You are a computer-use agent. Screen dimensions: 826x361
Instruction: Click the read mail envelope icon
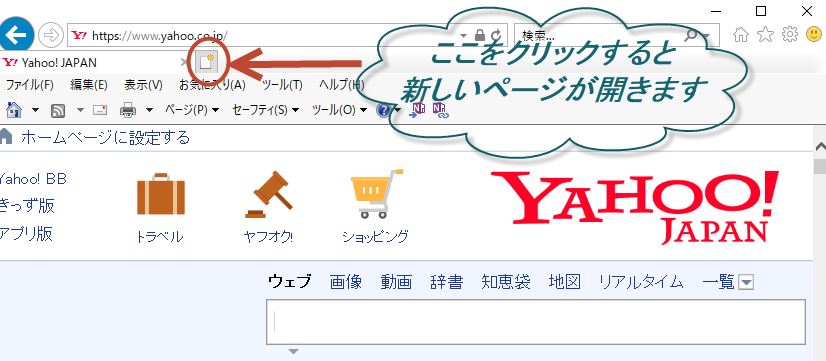(100, 110)
